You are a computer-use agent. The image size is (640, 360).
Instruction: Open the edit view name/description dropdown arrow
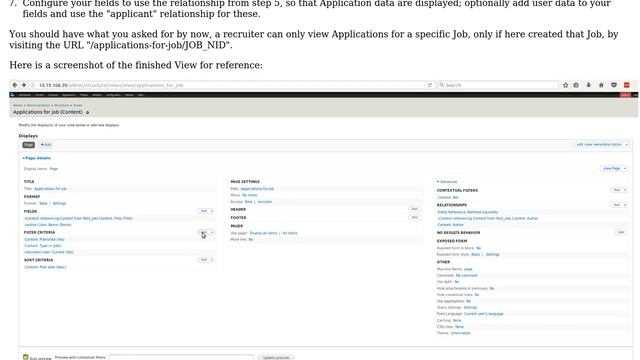pyautogui.click(x=627, y=144)
